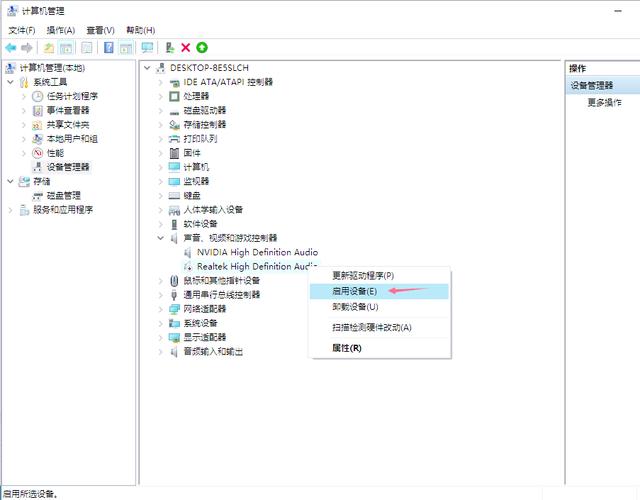Expand the 本地用户和组 node

pyautogui.click(x=24, y=139)
